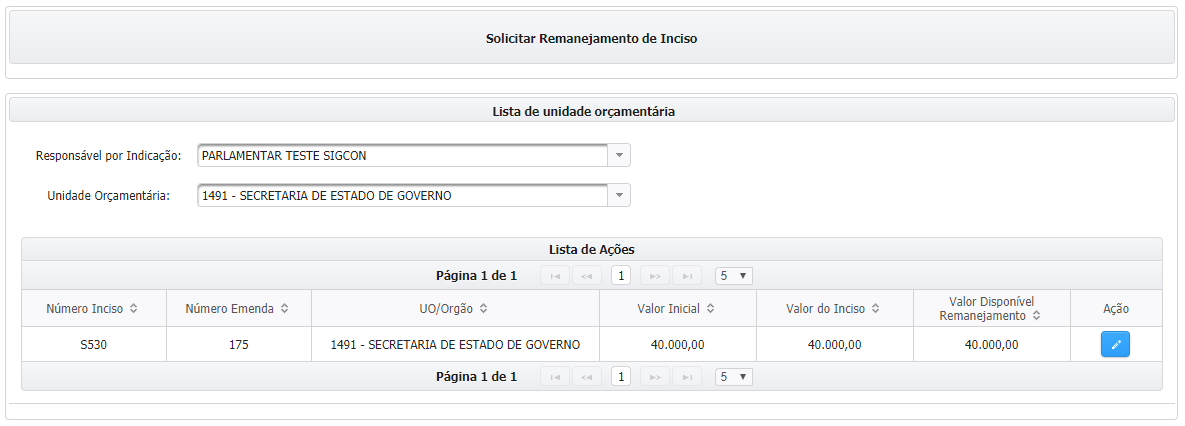Click the top paginator last-page icon

[x=686, y=275]
